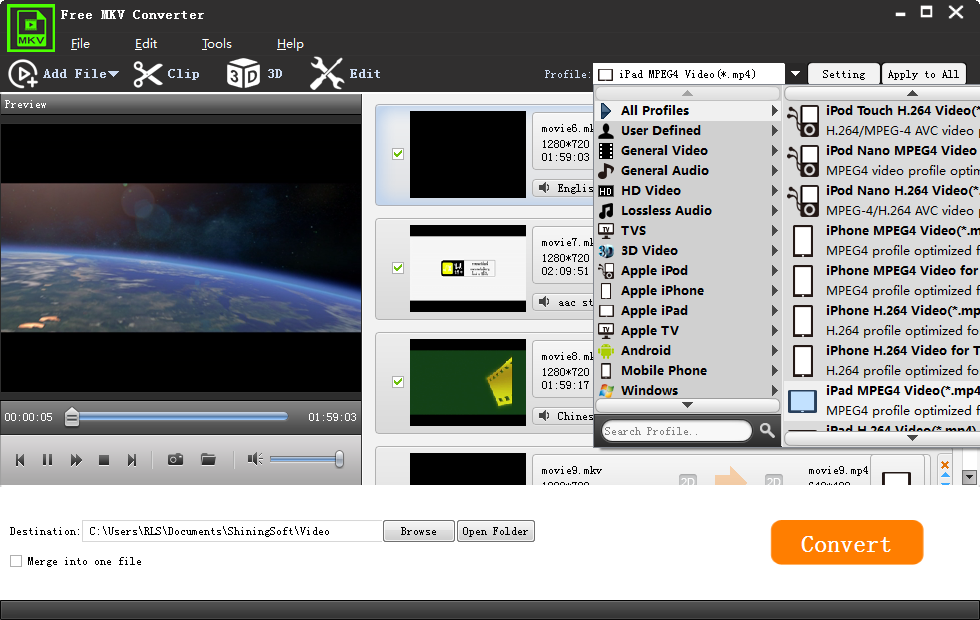
Task: Open the Clip scissors tool
Action: click(148, 74)
